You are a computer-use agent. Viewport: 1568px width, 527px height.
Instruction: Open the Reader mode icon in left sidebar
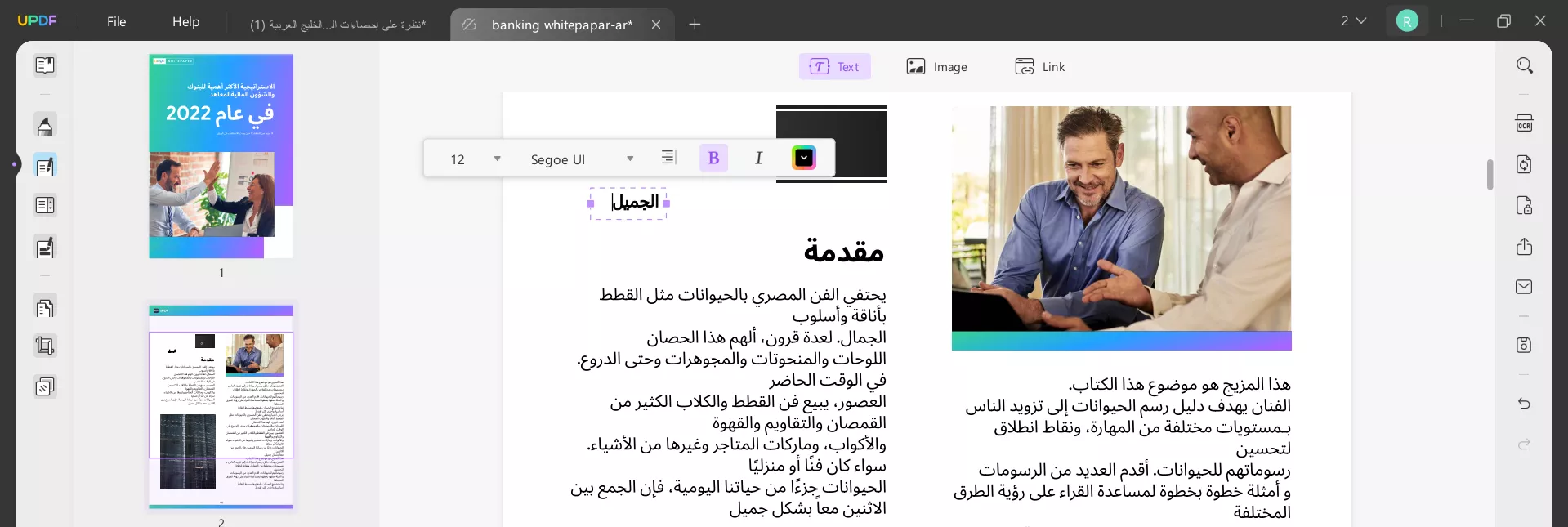(45, 65)
